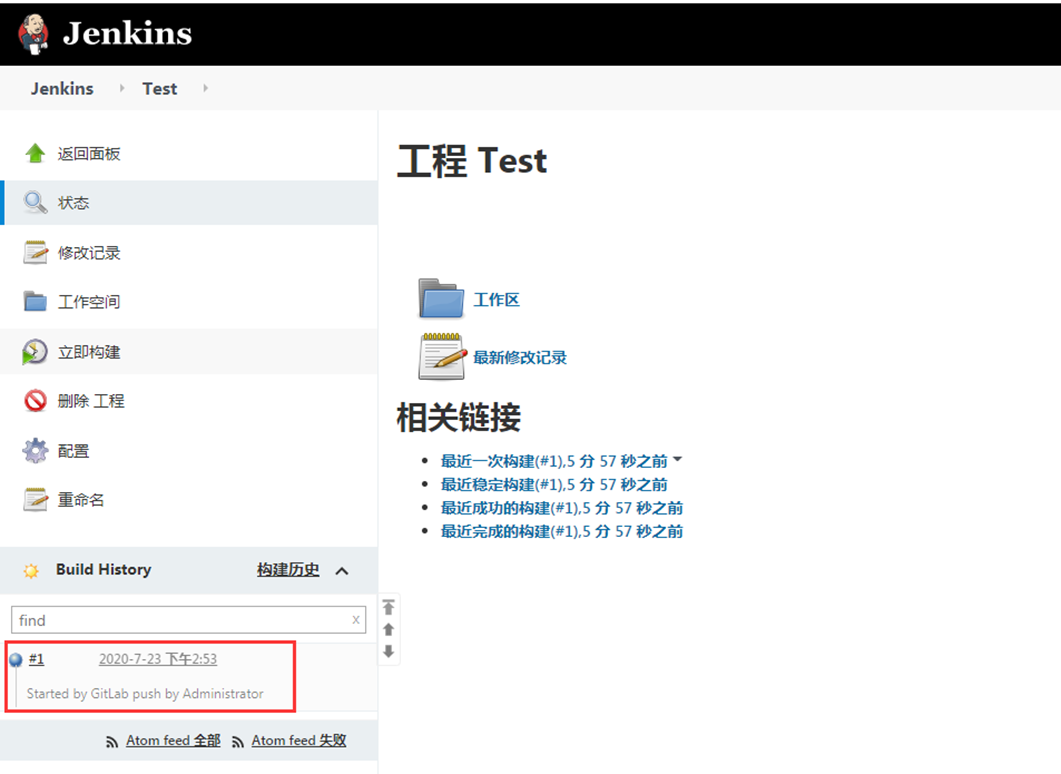Screen dimensions: 1061x774
Task: Click the green up arrow icon for 返回面板
Action: 35,154
